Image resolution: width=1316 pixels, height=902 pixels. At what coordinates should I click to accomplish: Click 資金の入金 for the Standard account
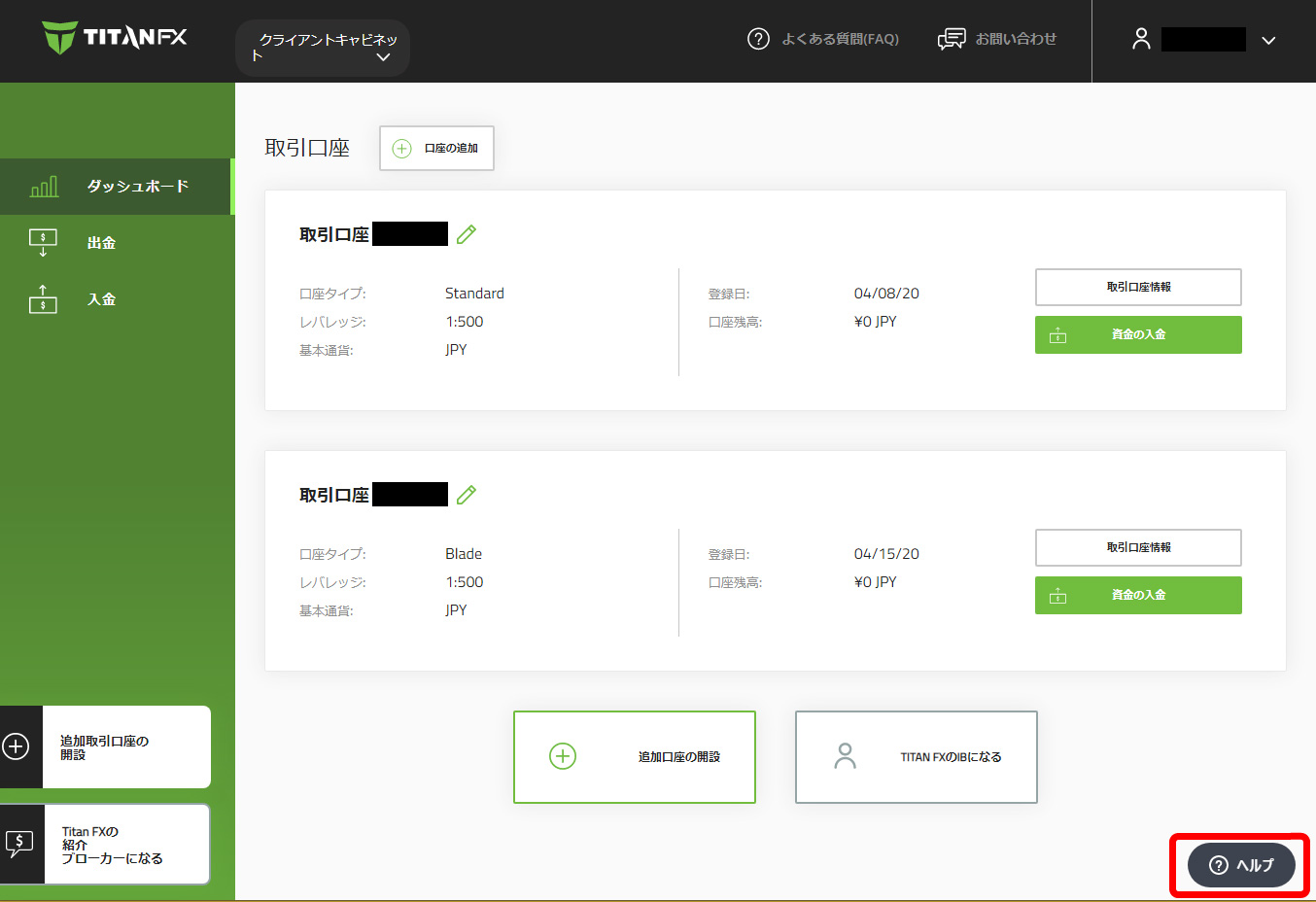click(1138, 334)
